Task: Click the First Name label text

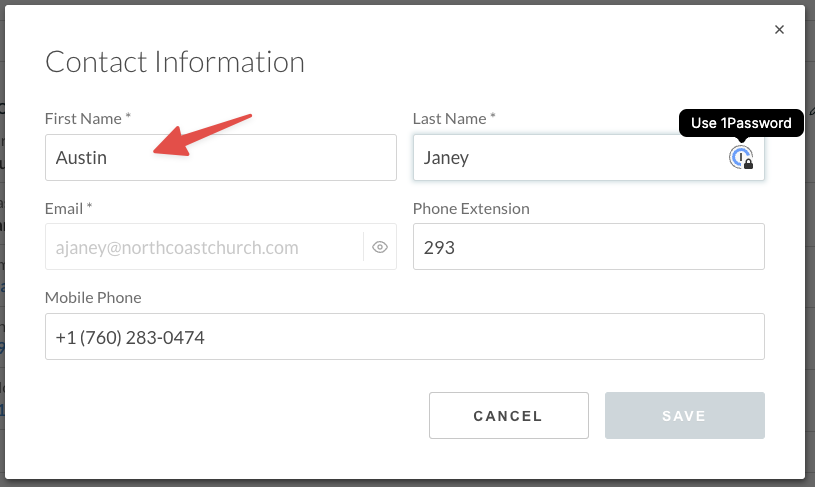Action: pyautogui.click(x=88, y=118)
